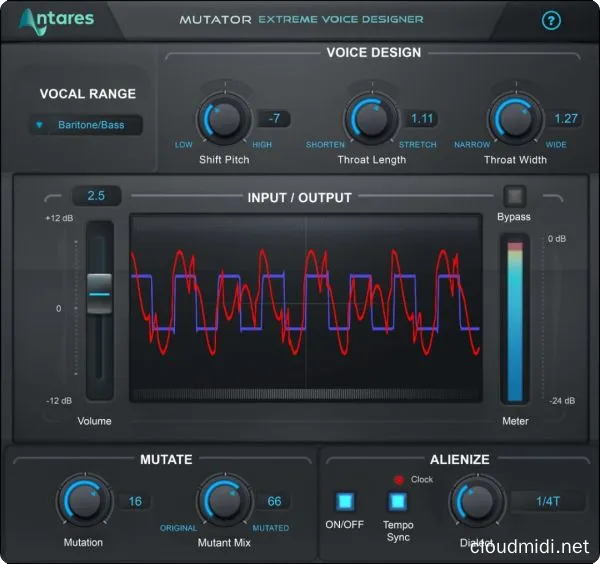
Task: Open the help question mark icon
Action: (x=551, y=20)
